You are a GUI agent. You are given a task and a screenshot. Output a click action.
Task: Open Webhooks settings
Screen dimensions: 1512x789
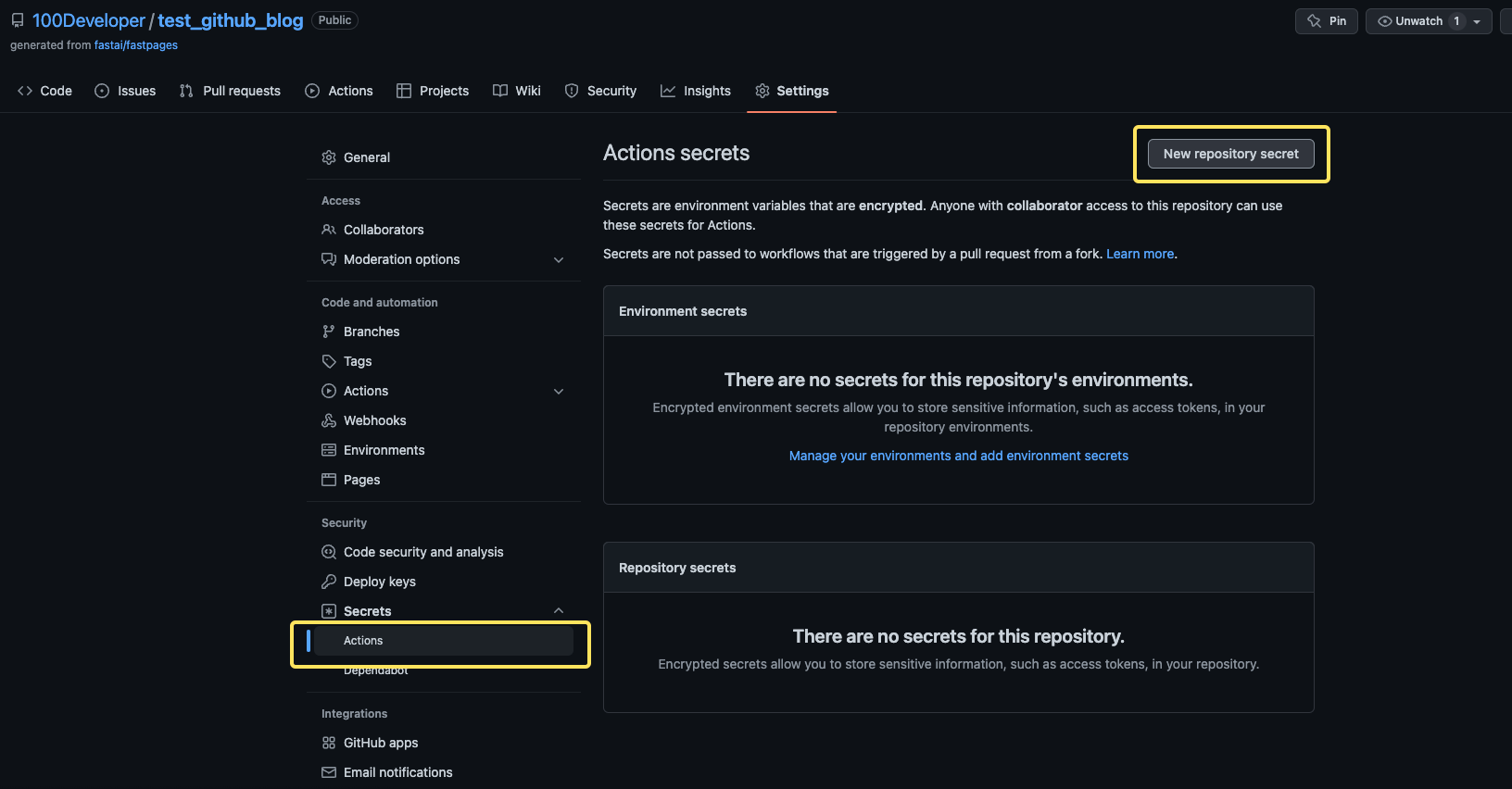[x=444, y=420]
